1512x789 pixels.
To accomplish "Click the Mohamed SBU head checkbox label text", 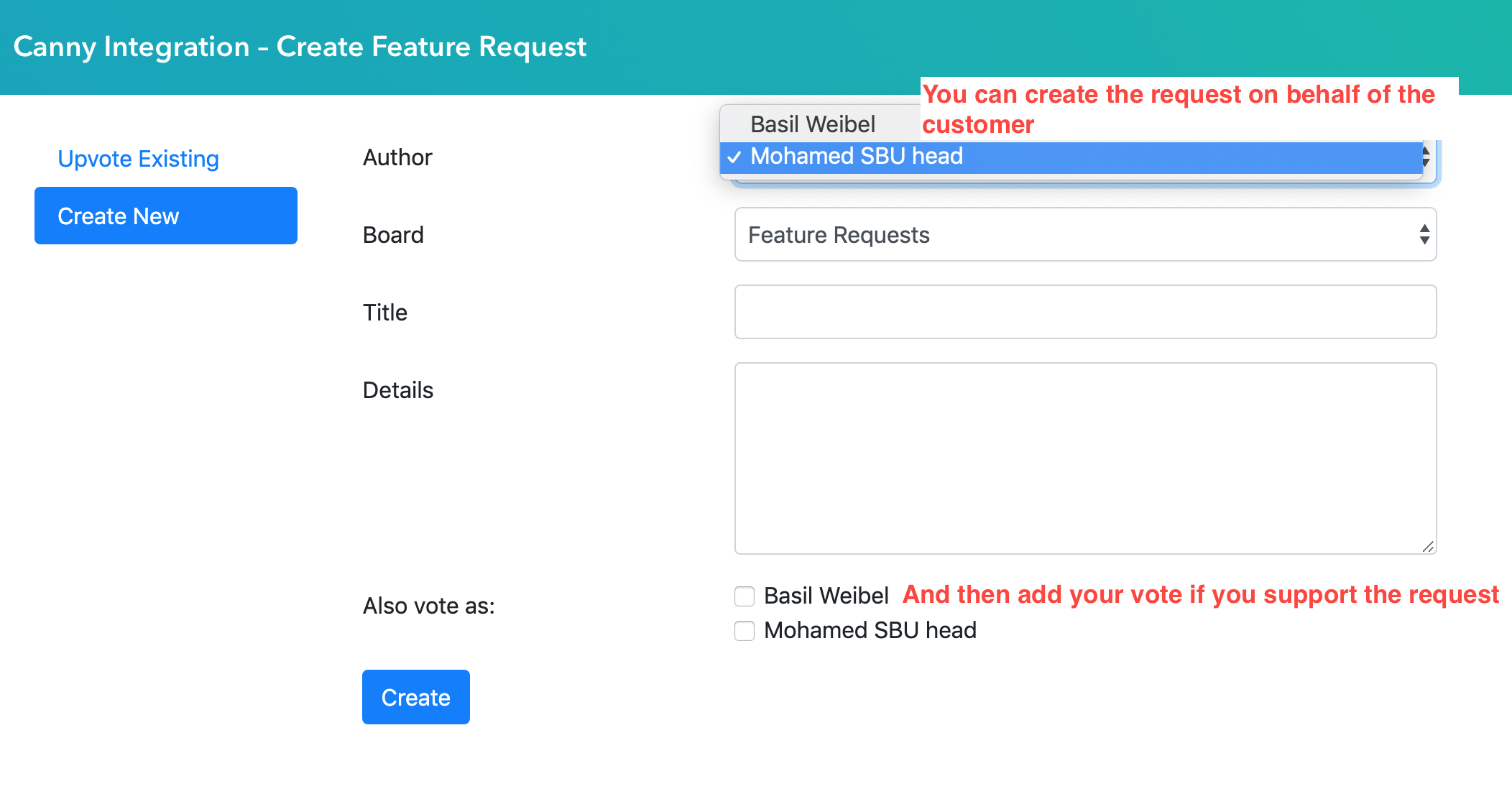I will coord(870,630).
